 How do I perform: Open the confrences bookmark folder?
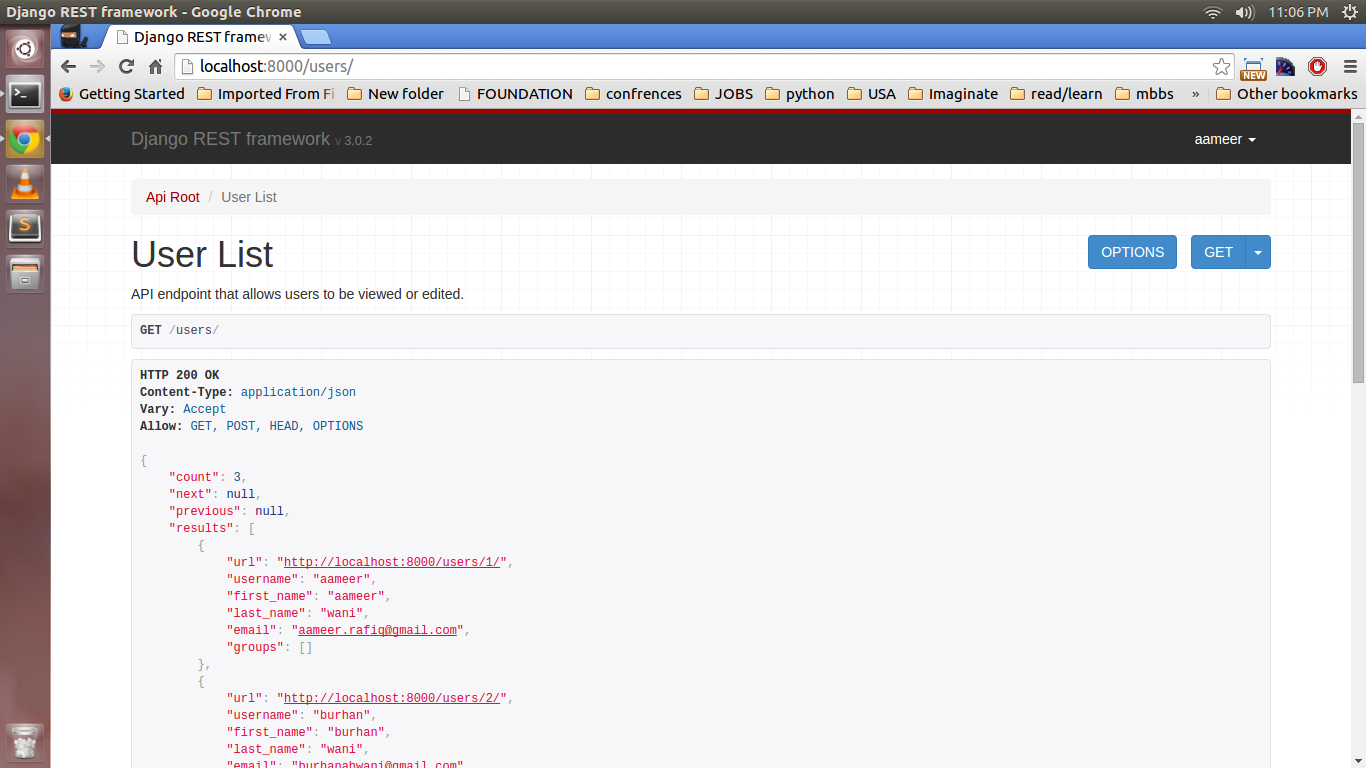click(633, 94)
